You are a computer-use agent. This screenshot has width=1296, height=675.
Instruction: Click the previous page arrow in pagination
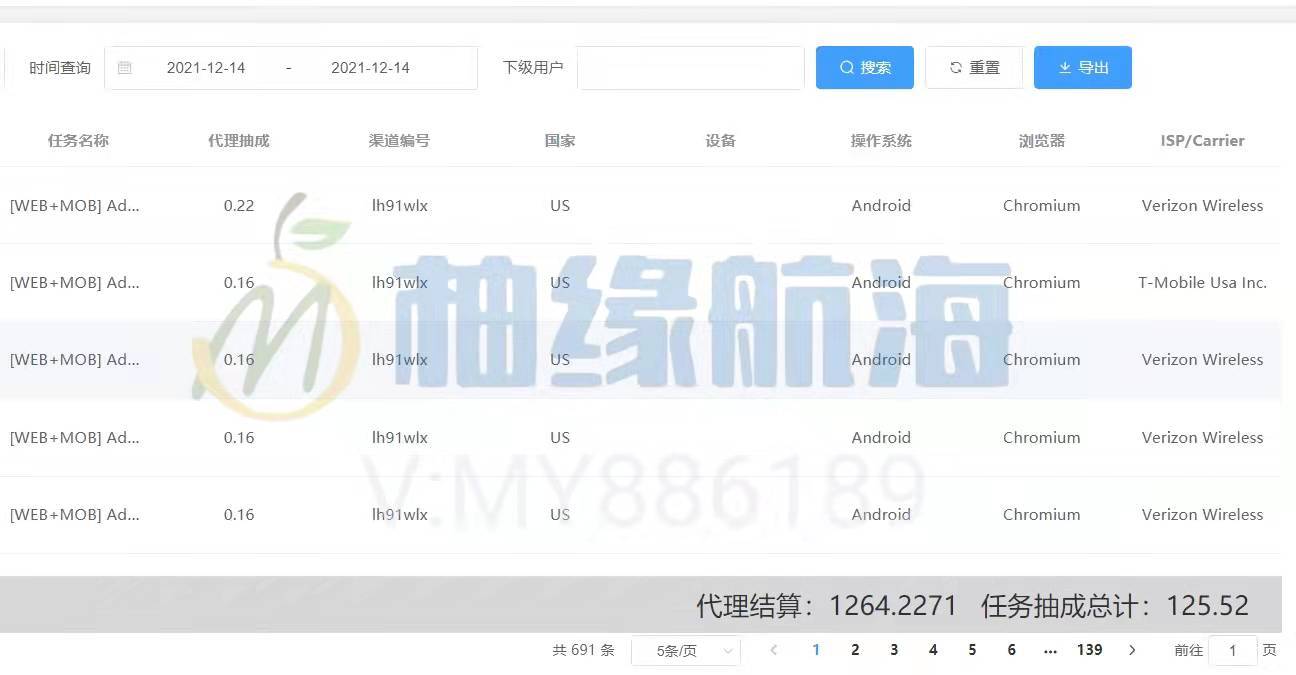point(773,650)
